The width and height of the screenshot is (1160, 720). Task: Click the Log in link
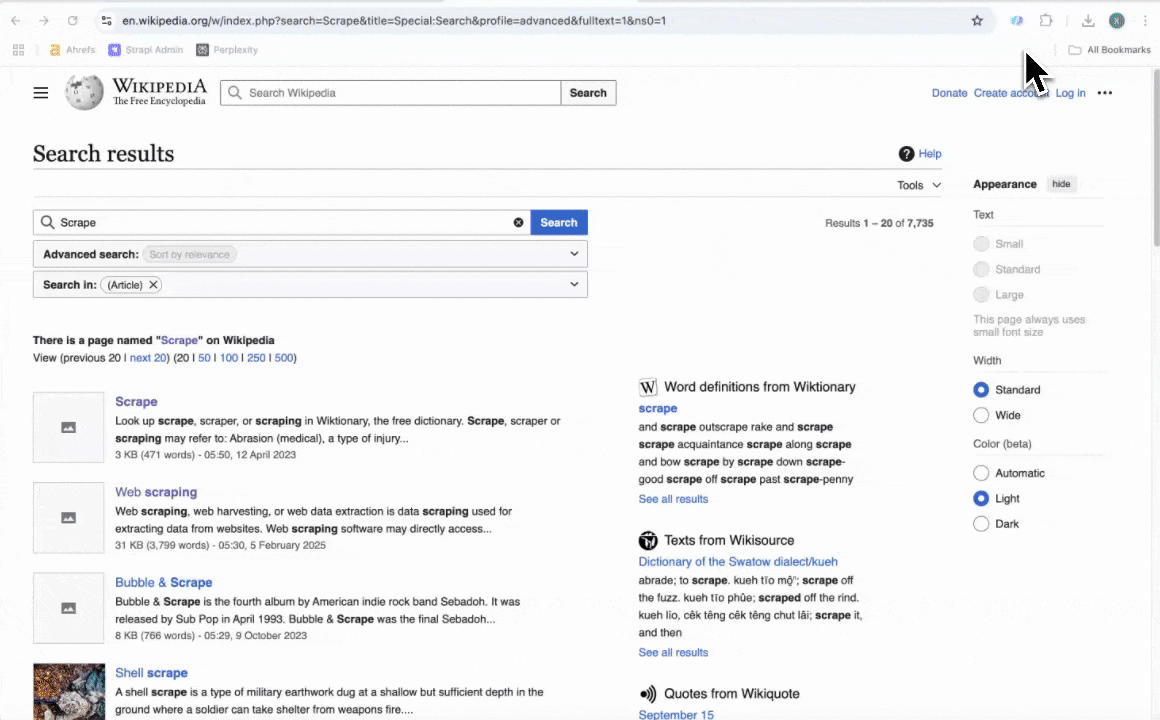[x=1070, y=92]
